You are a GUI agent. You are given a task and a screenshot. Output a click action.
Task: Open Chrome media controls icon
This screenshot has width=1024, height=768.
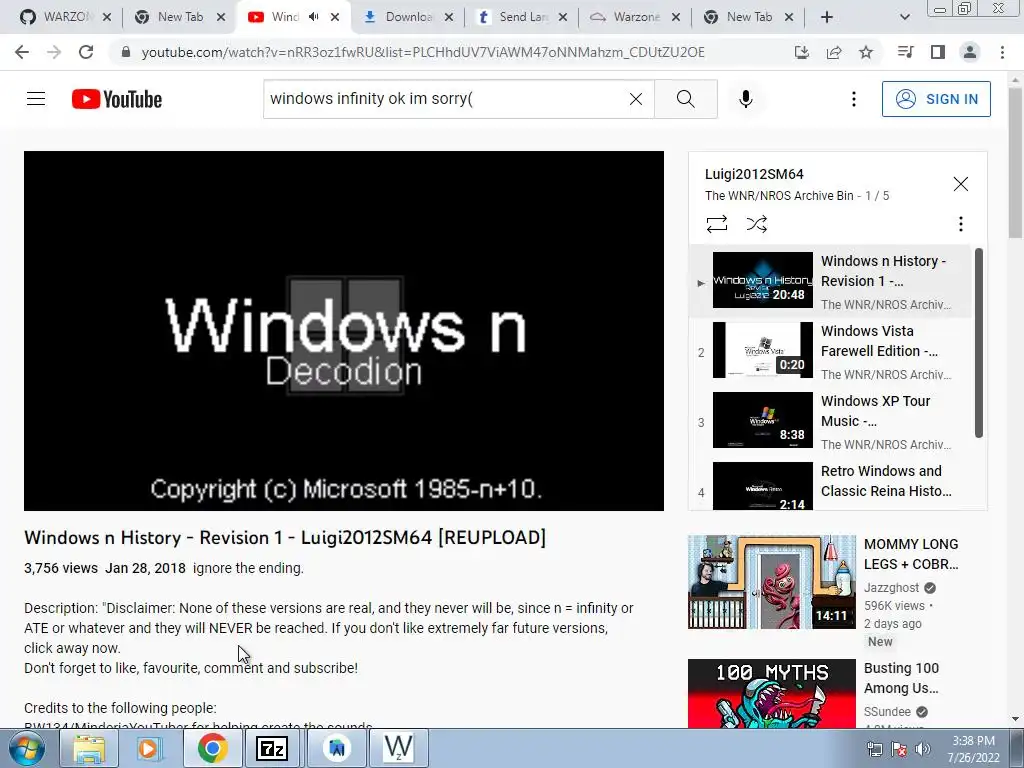[905, 52]
